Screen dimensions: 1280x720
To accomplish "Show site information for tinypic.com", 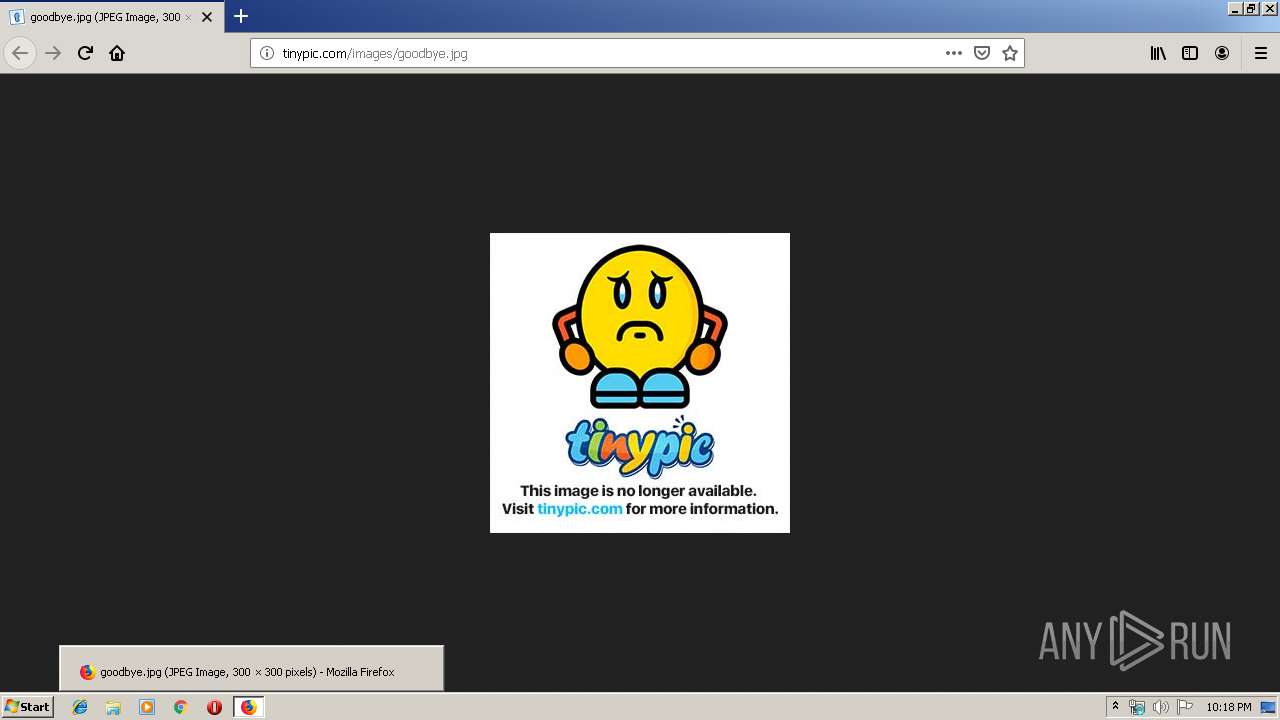I will pos(267,53).
